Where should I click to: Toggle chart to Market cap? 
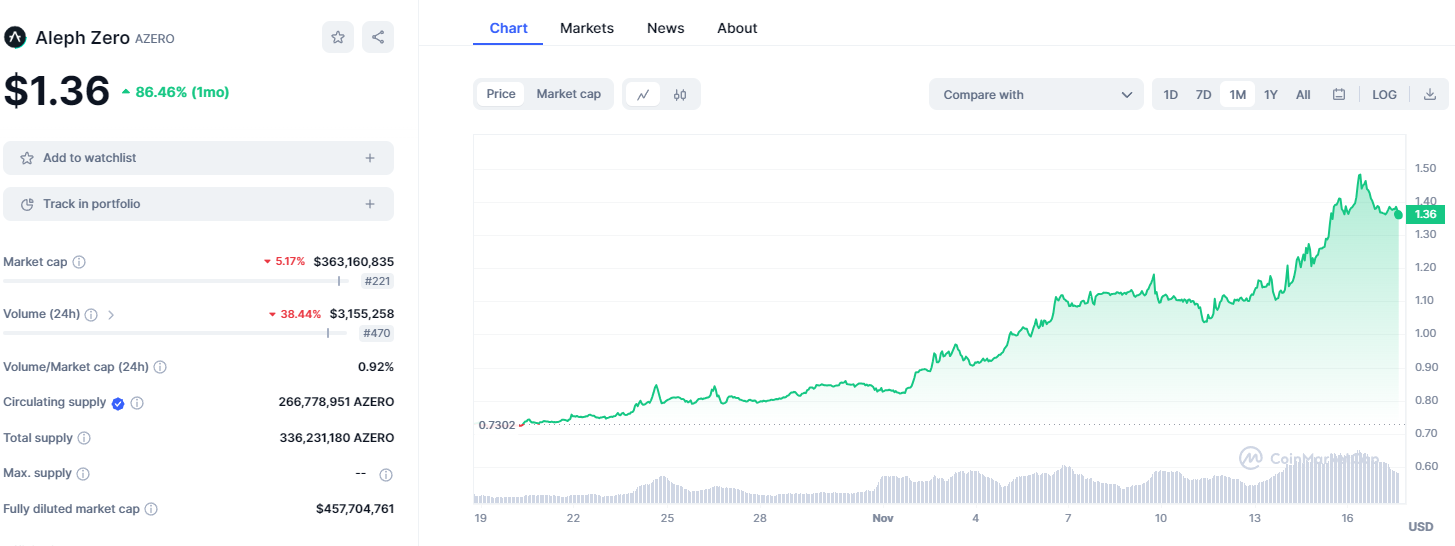coord(568,94)
